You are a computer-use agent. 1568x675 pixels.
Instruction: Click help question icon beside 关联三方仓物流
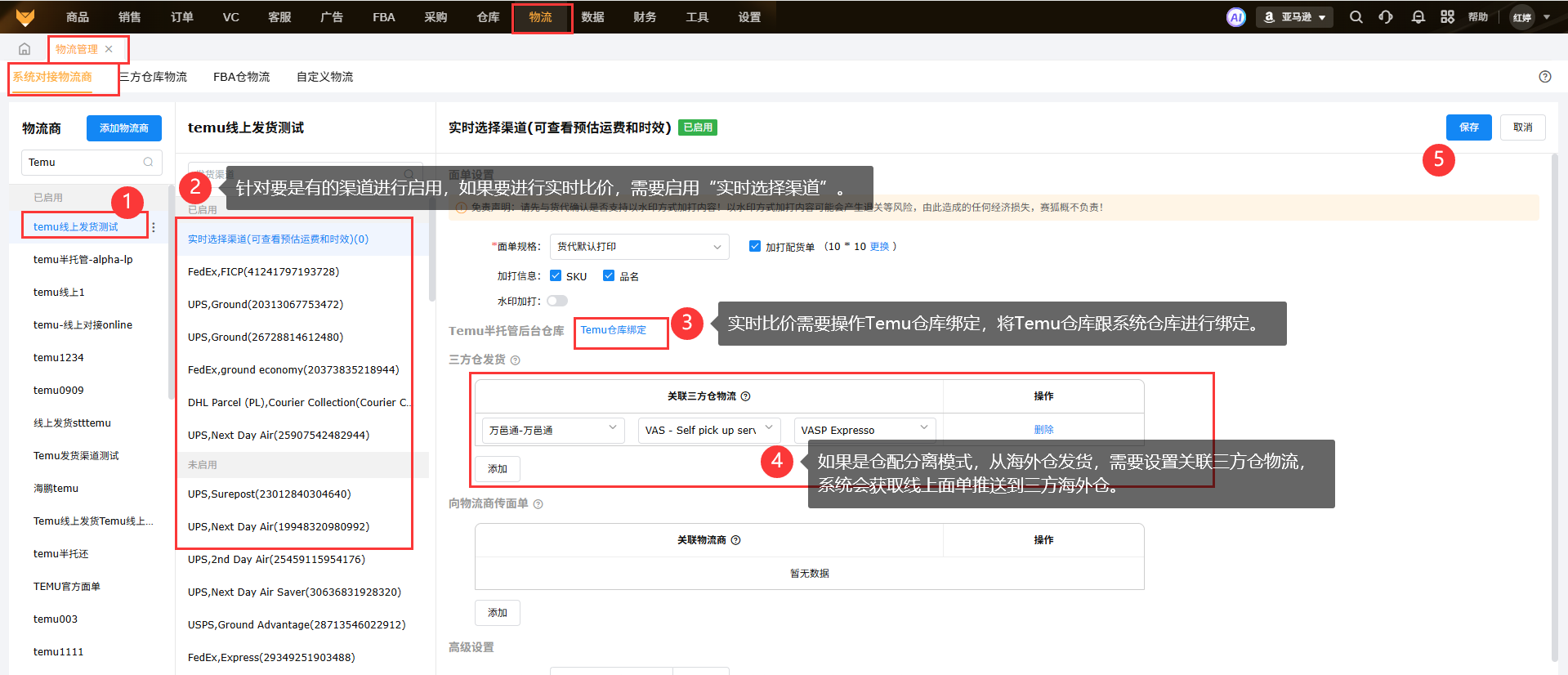[745, 396]
